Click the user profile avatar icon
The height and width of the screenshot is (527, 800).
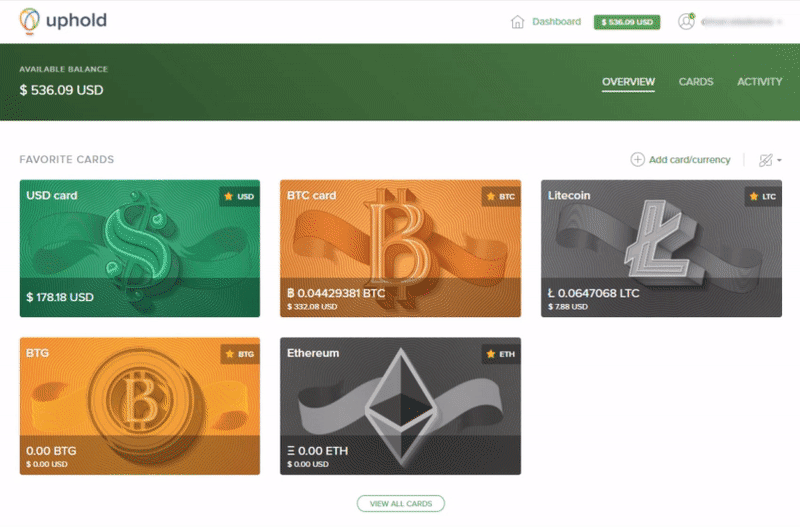click(x=686, y=21)
